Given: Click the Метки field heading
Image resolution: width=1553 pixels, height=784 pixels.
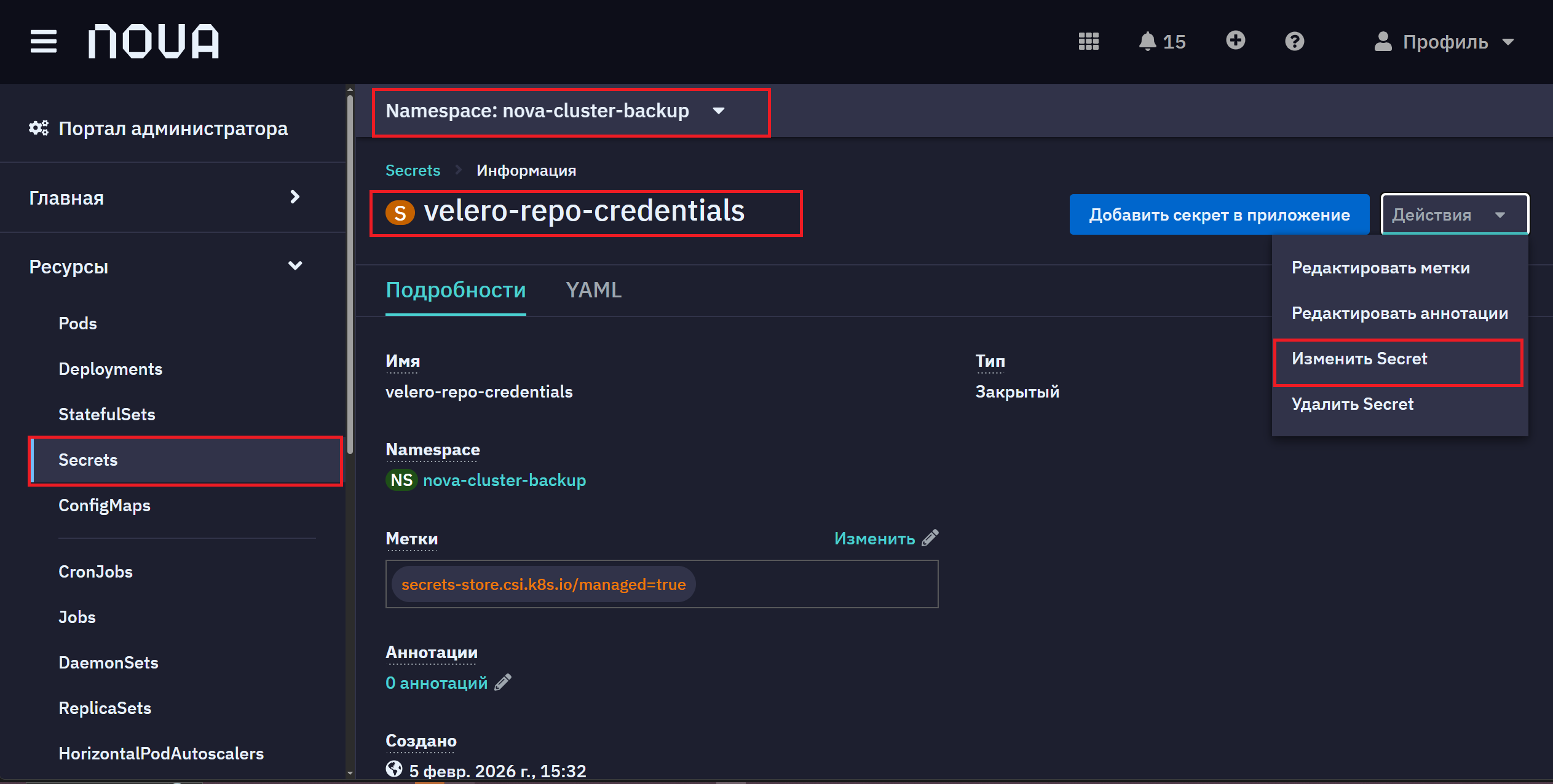Looking at the screenshot, I should (411, 538).
